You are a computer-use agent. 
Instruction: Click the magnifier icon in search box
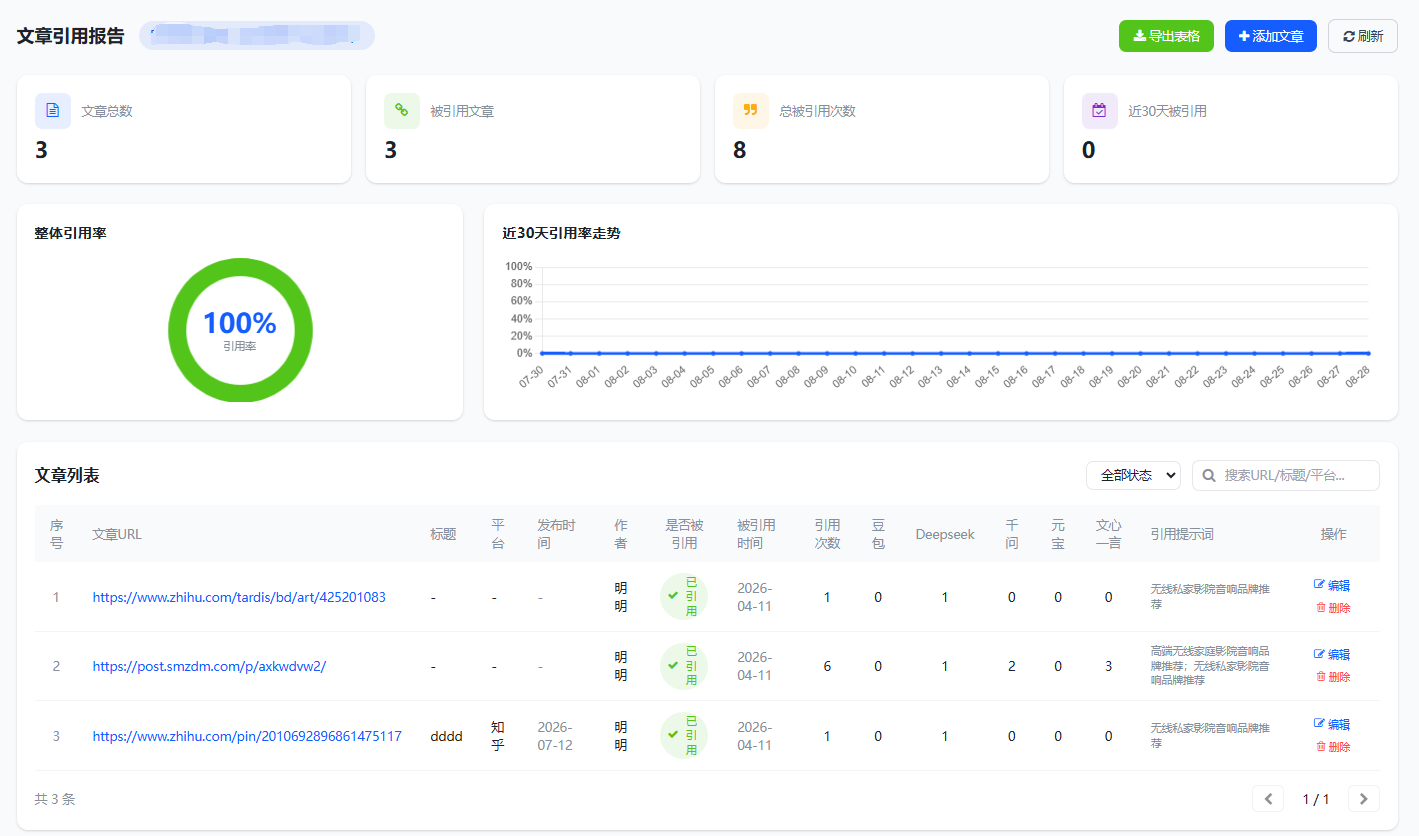click(1209, 476)
